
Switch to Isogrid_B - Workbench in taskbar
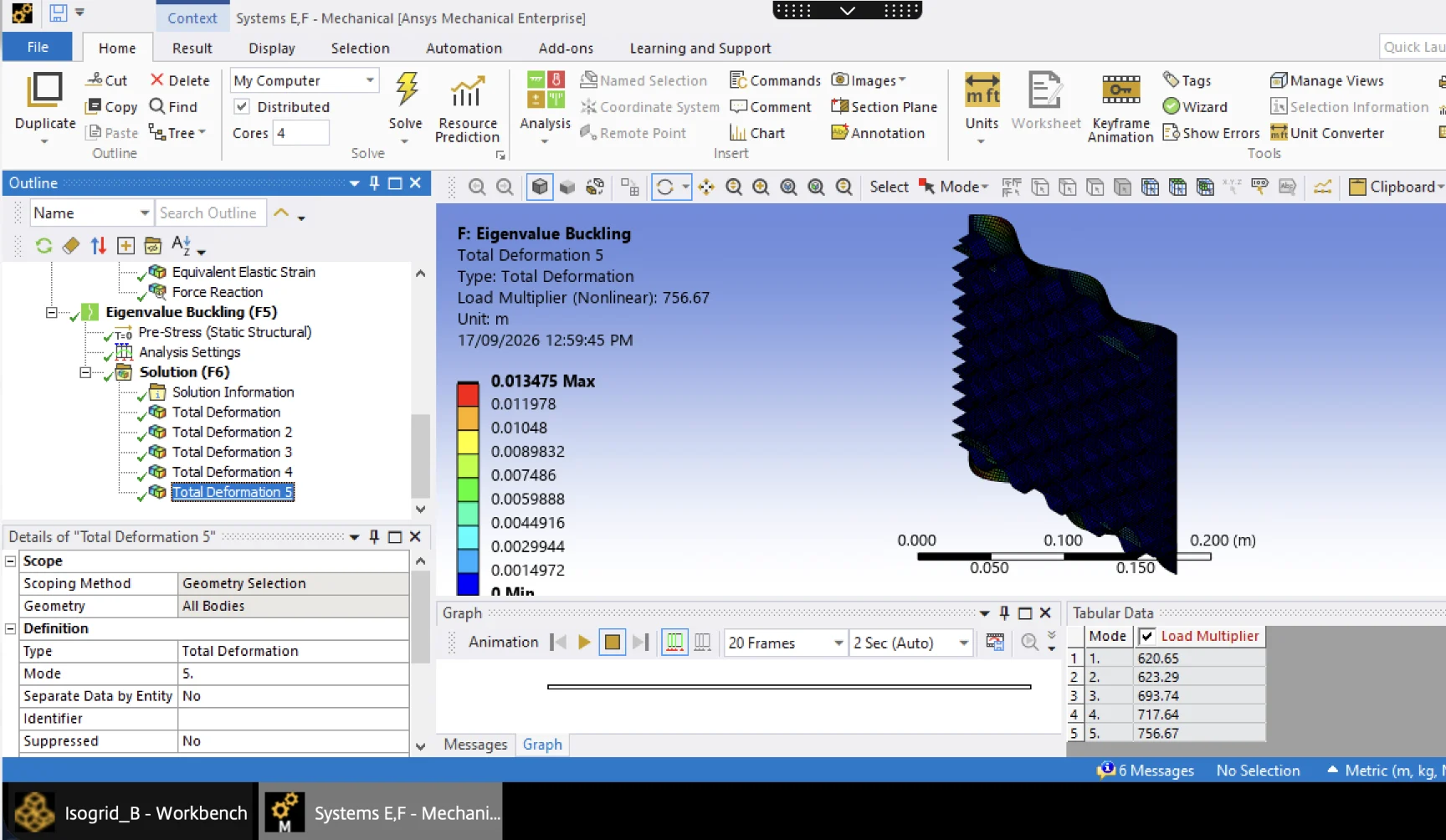point(130,812)
